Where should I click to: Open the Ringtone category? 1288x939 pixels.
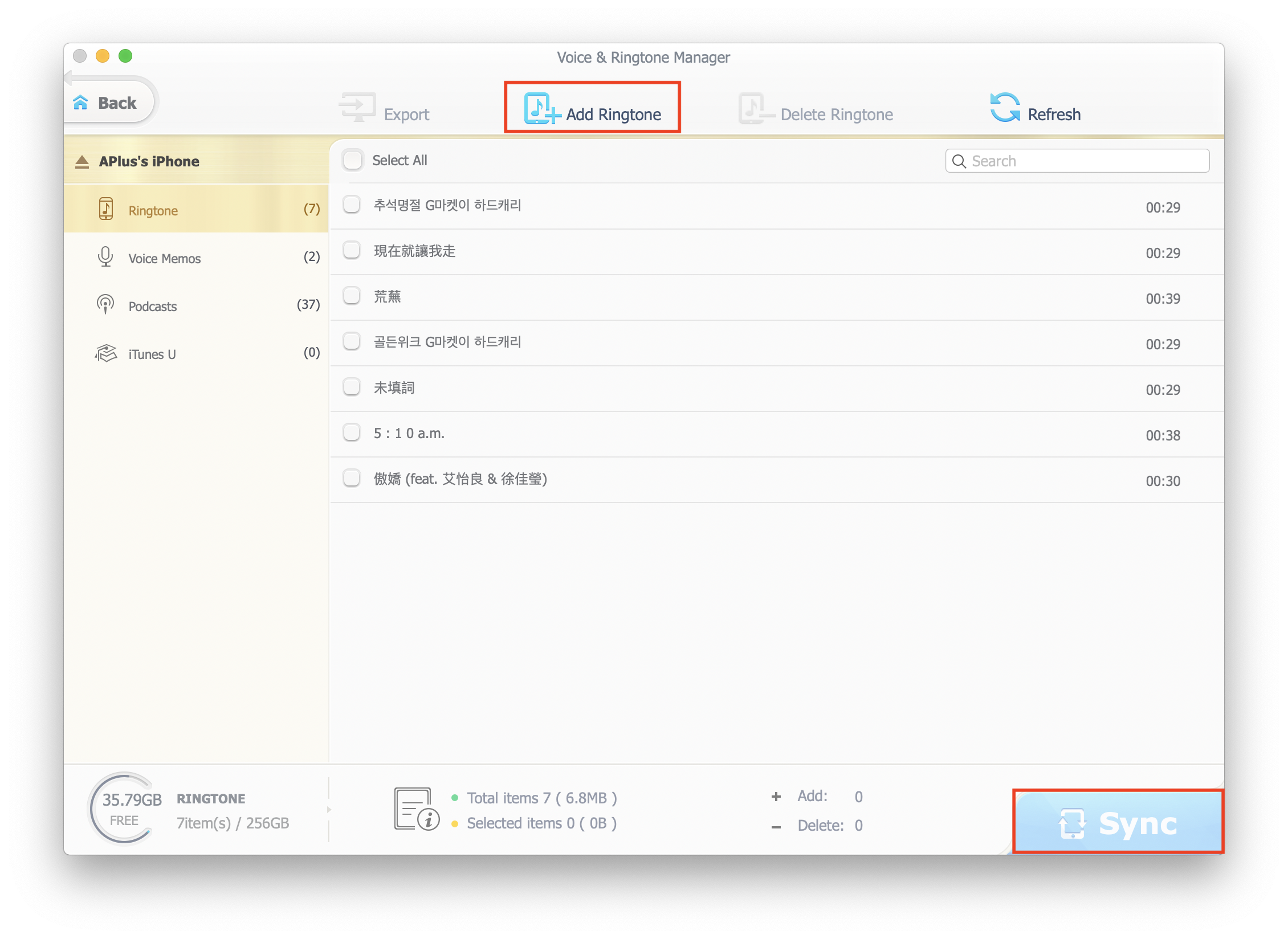click(x=196, y=209)
